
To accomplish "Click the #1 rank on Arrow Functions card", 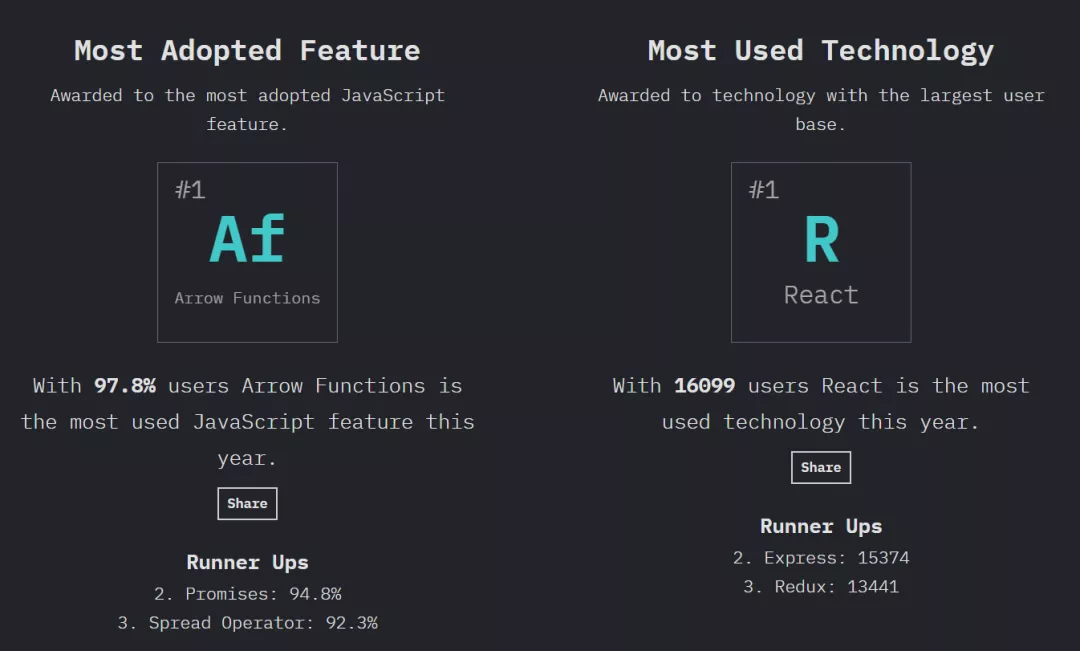I will click(x=190, y=190).
